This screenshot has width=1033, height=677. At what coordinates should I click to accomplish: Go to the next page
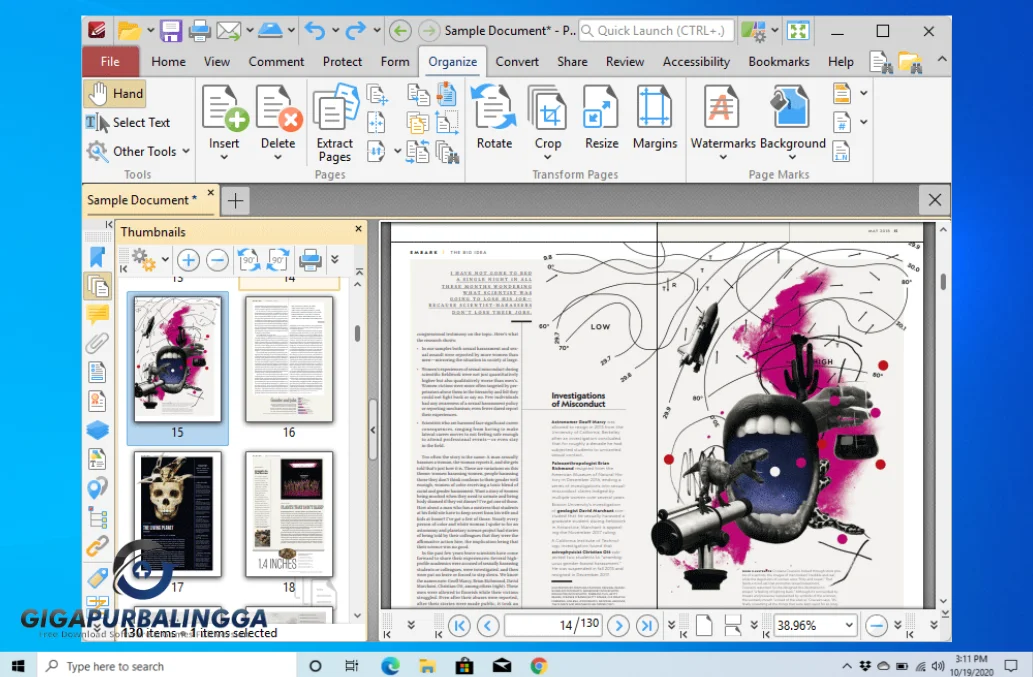click(618, 625)
